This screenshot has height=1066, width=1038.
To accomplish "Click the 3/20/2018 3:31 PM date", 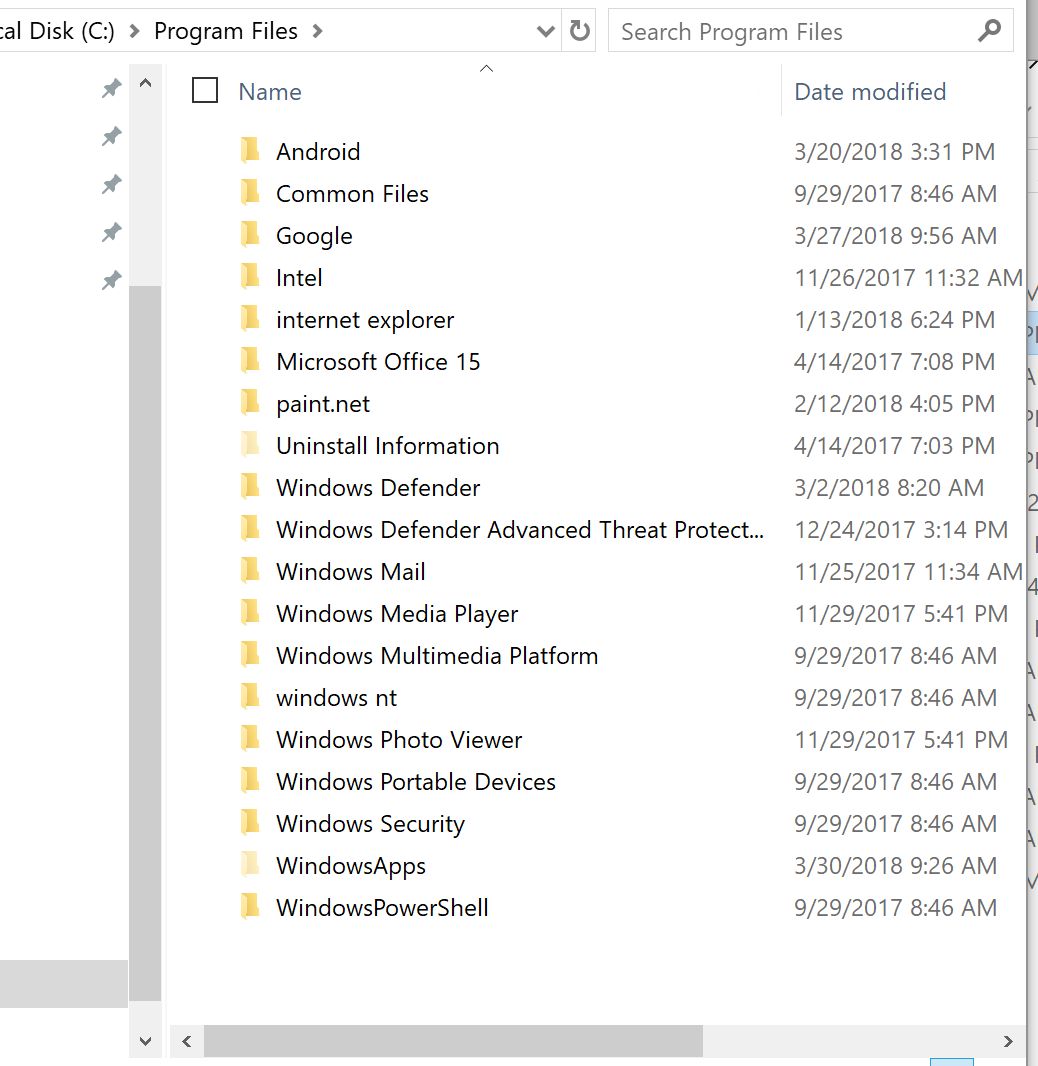I will point(895,152).
